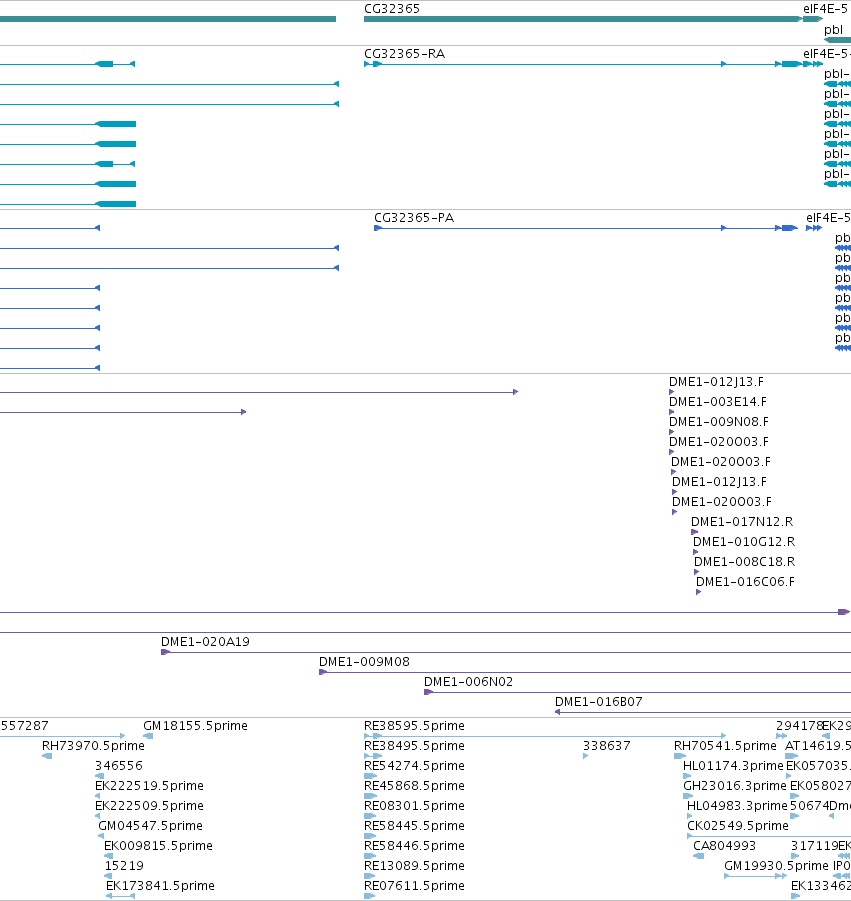Click EST RE45868.5prime
This screenshot has height=901, width=851.
click(414, 786)
